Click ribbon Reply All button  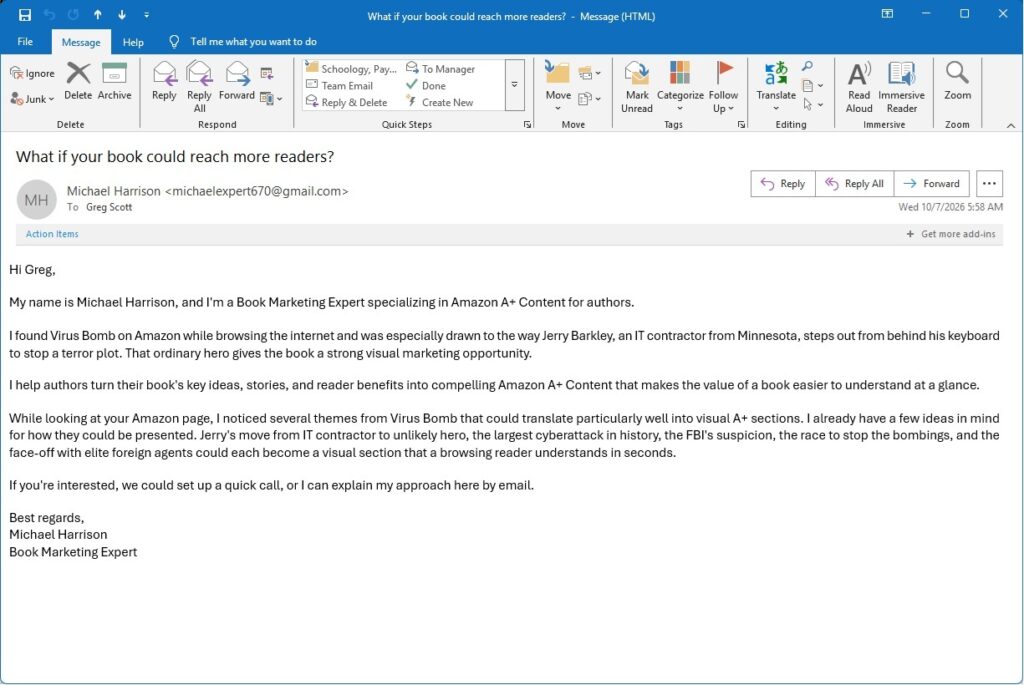[x=199, y=87]
